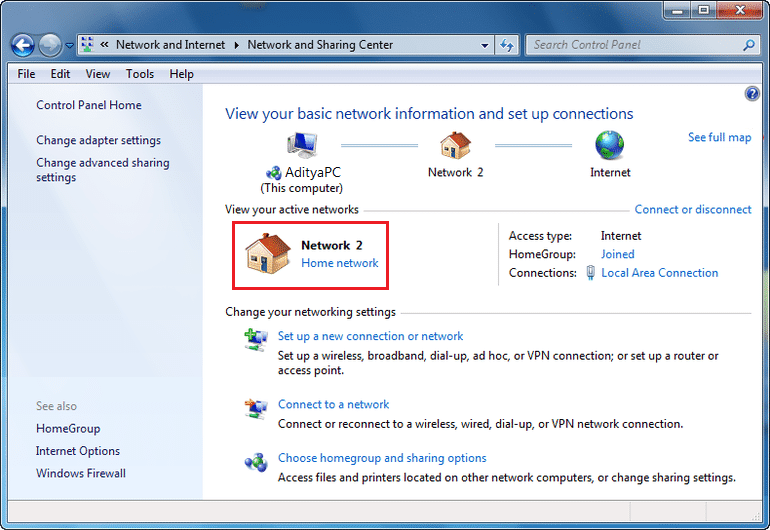Select Network and Internet breadcrumb

(x=170, y=45)
